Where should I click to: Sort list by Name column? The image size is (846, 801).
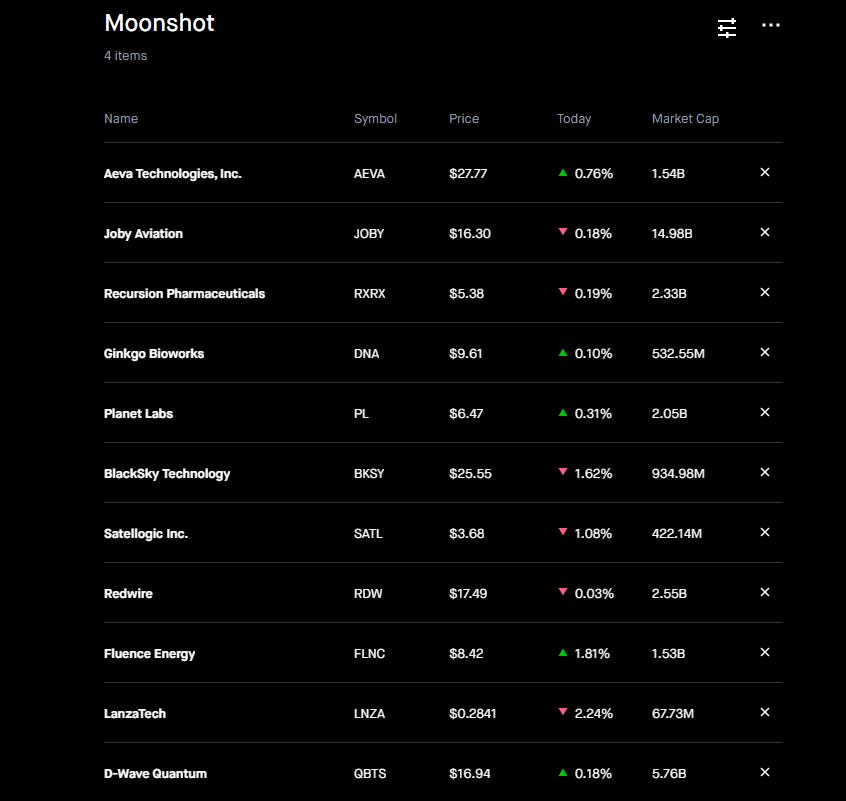coord(121,119)
